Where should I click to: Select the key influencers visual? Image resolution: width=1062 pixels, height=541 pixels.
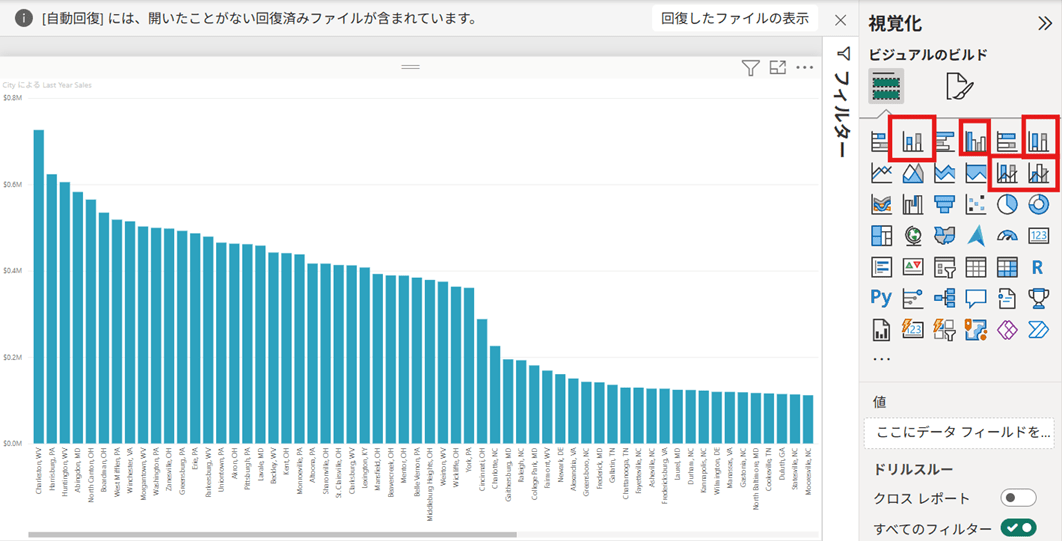(x=913, y=297)
